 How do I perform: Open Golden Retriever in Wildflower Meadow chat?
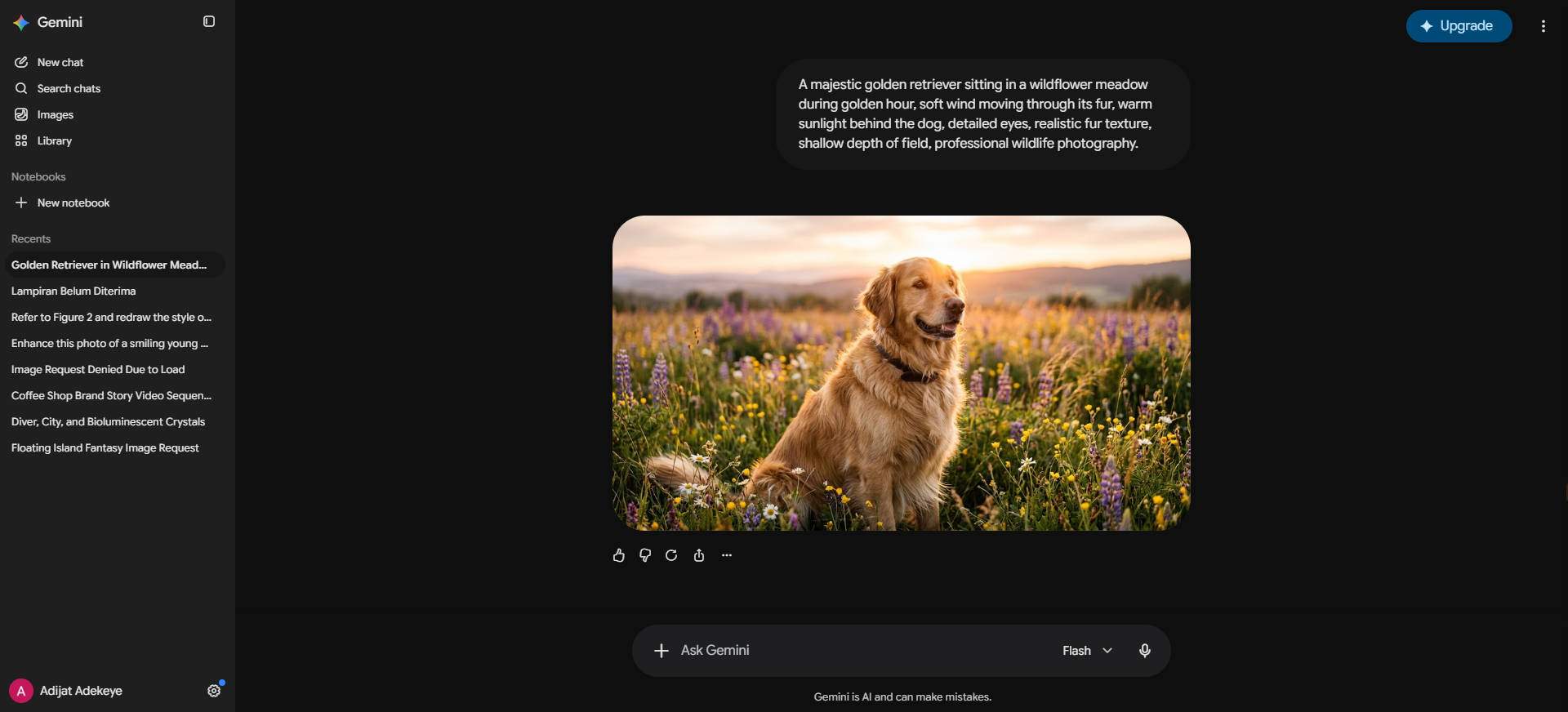(x=114, y=265)
